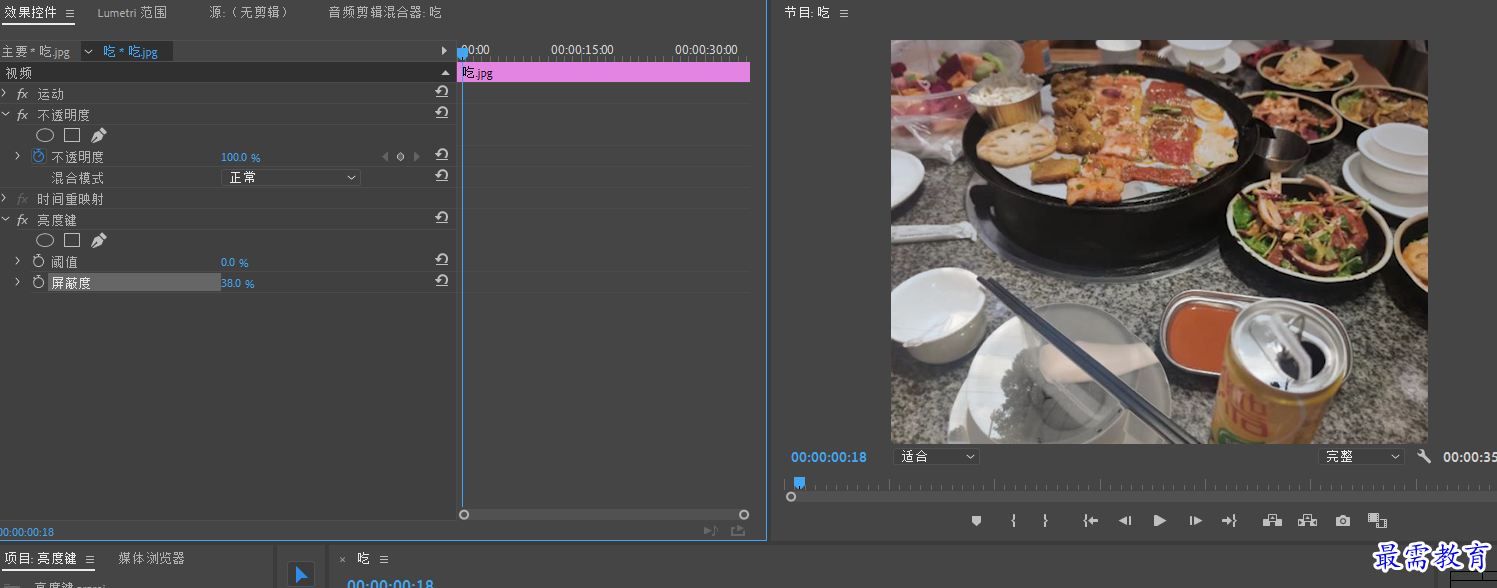Image resolution: width=1497 pixels, height=588 pixels.
Task: Reset the 不透明度 effect group
Action: 441,114
